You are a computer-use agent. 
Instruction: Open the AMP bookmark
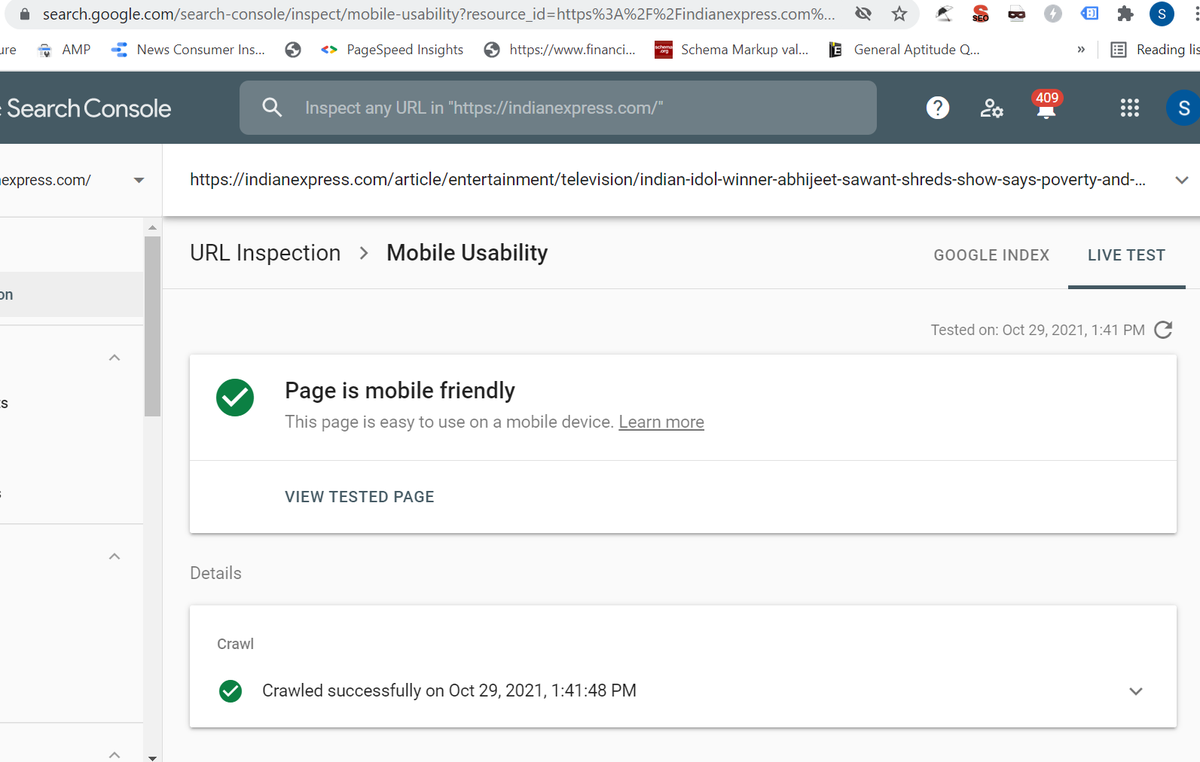click(64, 50)
